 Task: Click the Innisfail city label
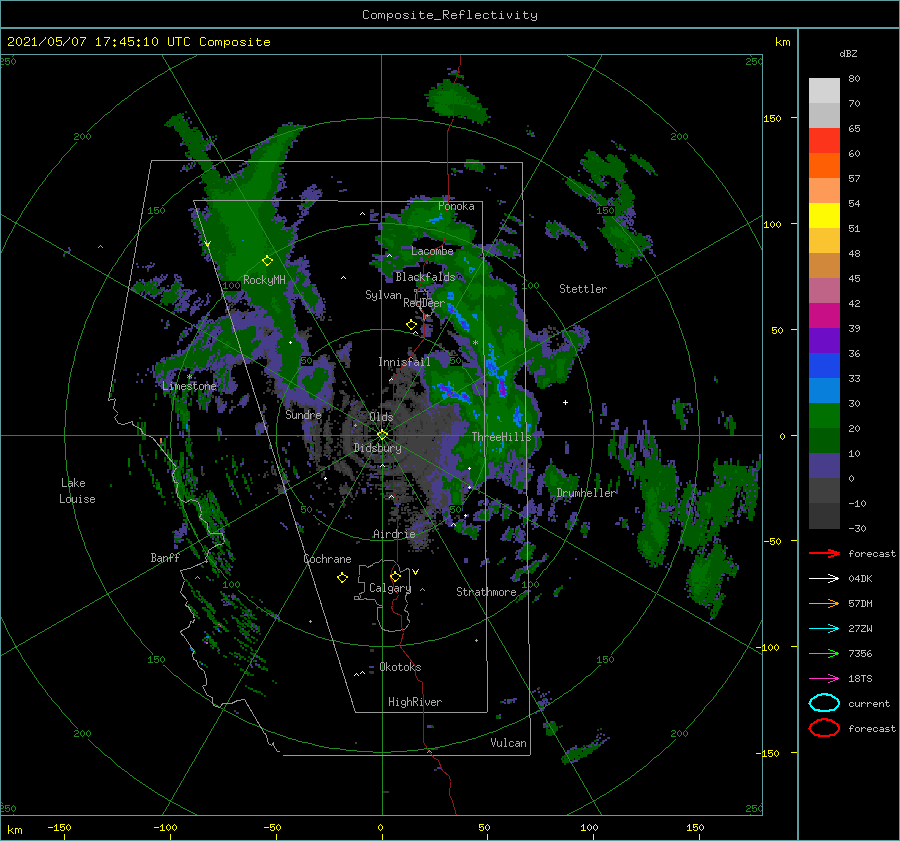(404, 362)
